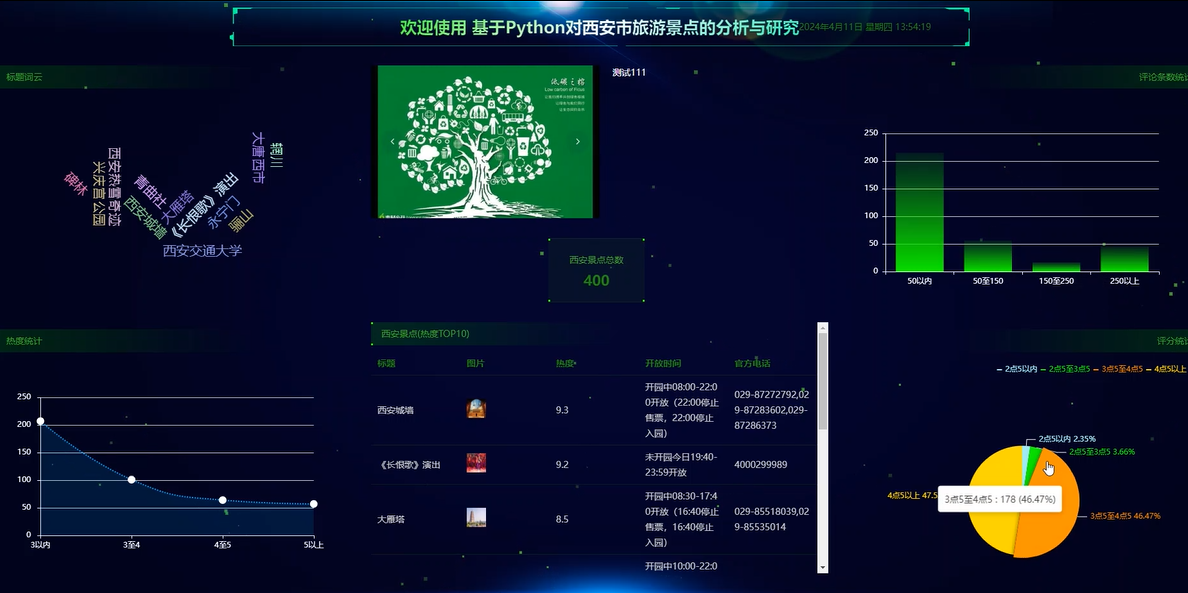Click the 西安景点总数 400 card

[596, 270]
